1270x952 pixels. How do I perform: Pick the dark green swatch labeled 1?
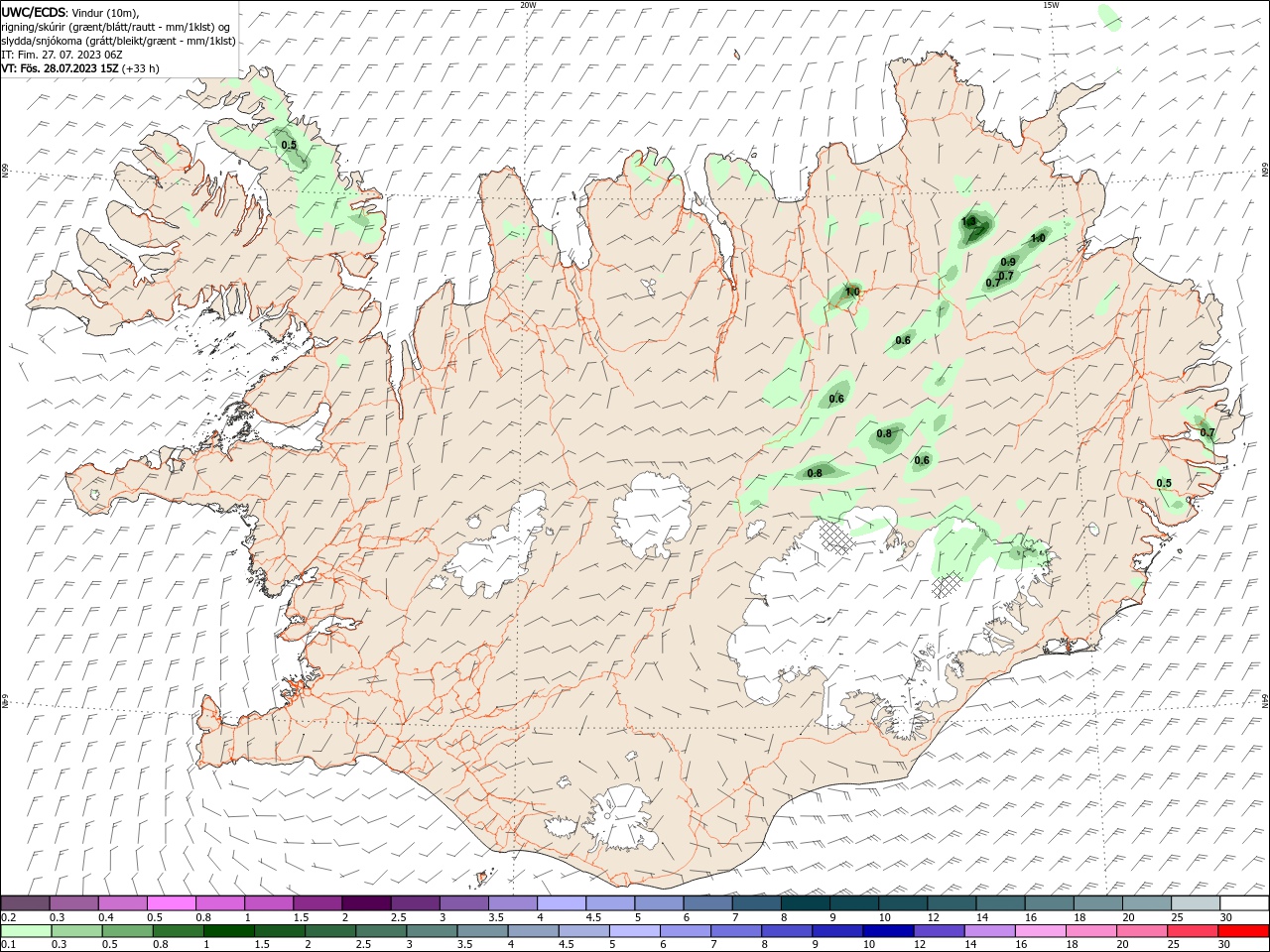[x=228, y=931]
